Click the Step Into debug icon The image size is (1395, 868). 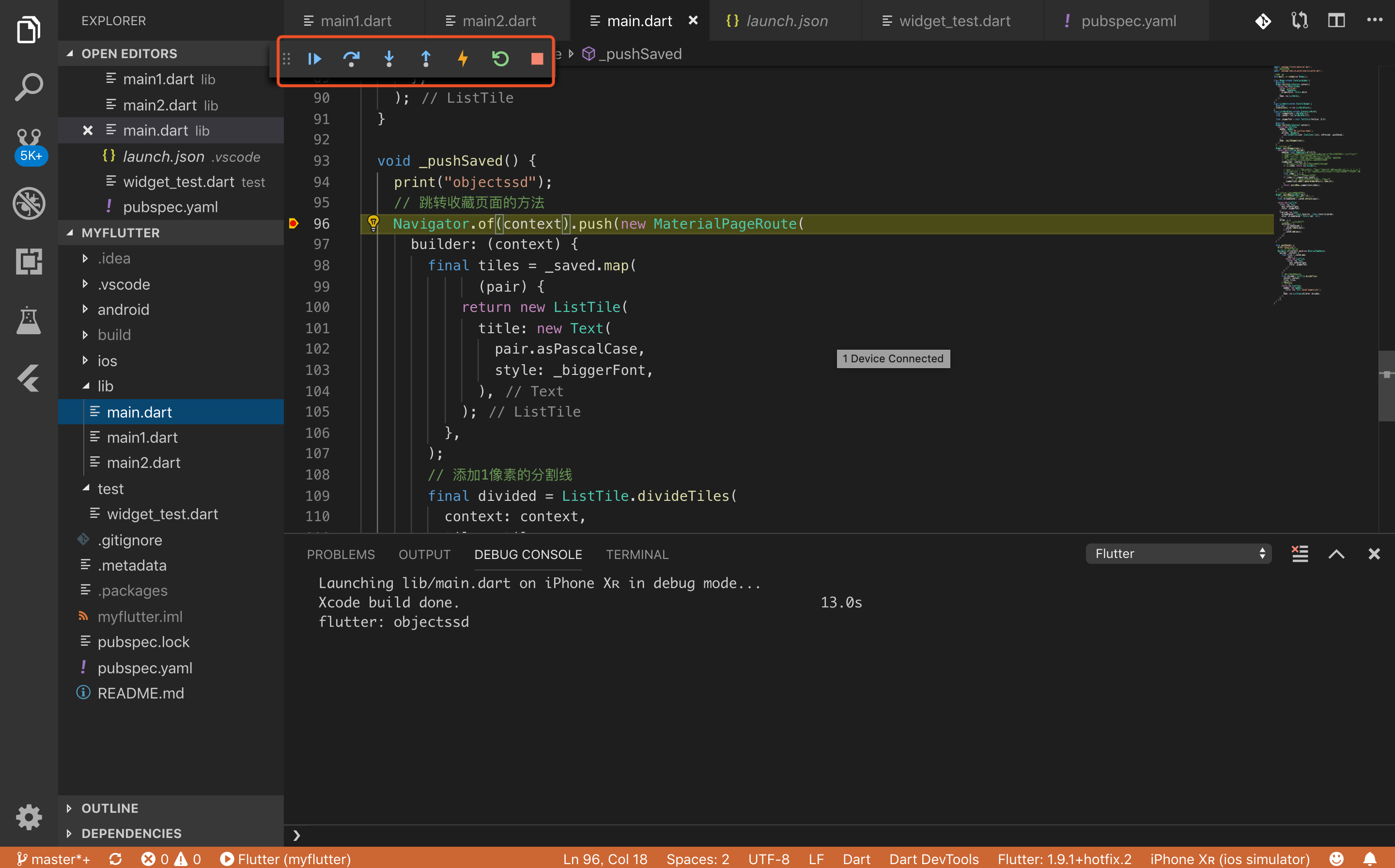(x=388, y=59)
